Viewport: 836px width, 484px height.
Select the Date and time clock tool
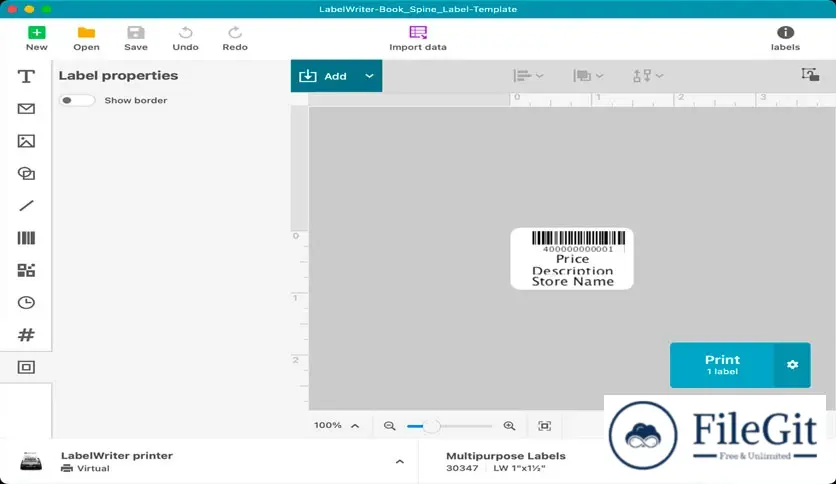[26, 303]
